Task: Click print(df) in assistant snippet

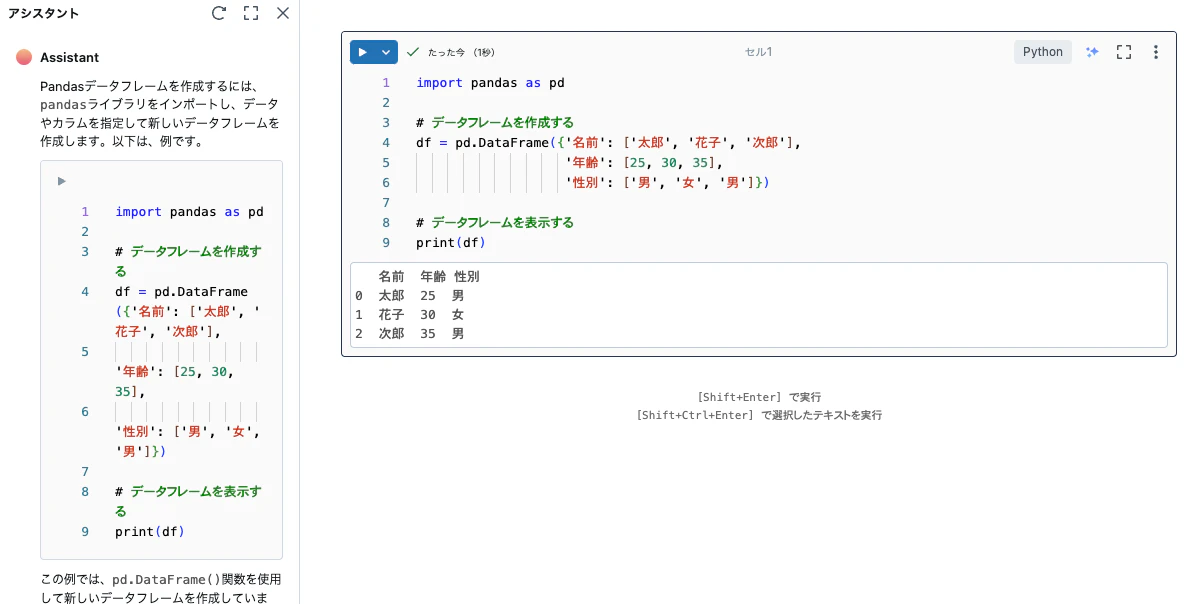Action: point(150,532)
